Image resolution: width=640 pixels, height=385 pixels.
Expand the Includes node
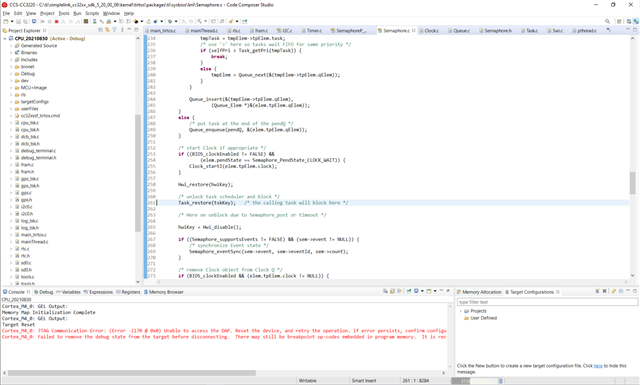pos(11,60)
